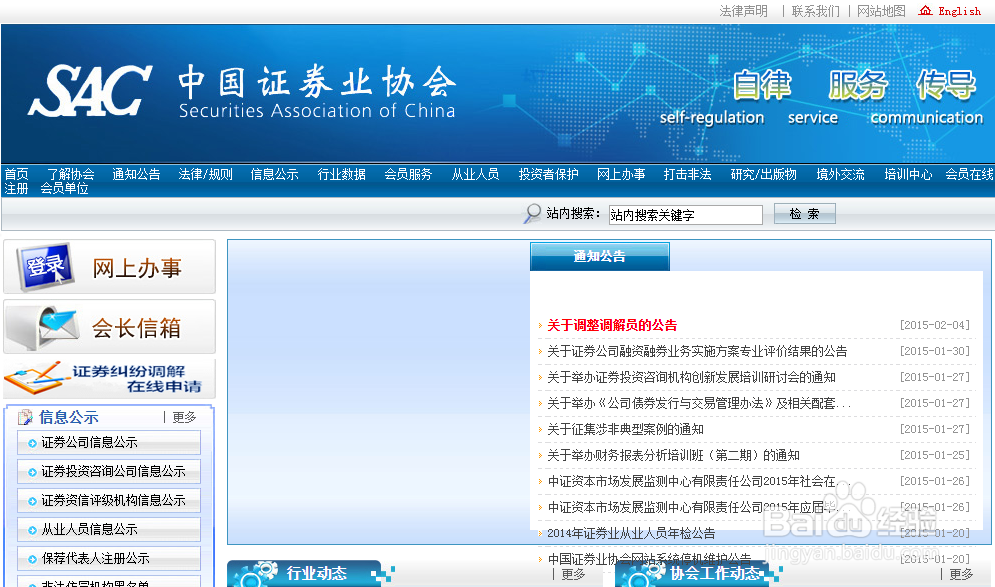Open 信息公示 in navigation bar
This screenshot has height=587, width=995.
pyautogui.click(x=274, y=174)
